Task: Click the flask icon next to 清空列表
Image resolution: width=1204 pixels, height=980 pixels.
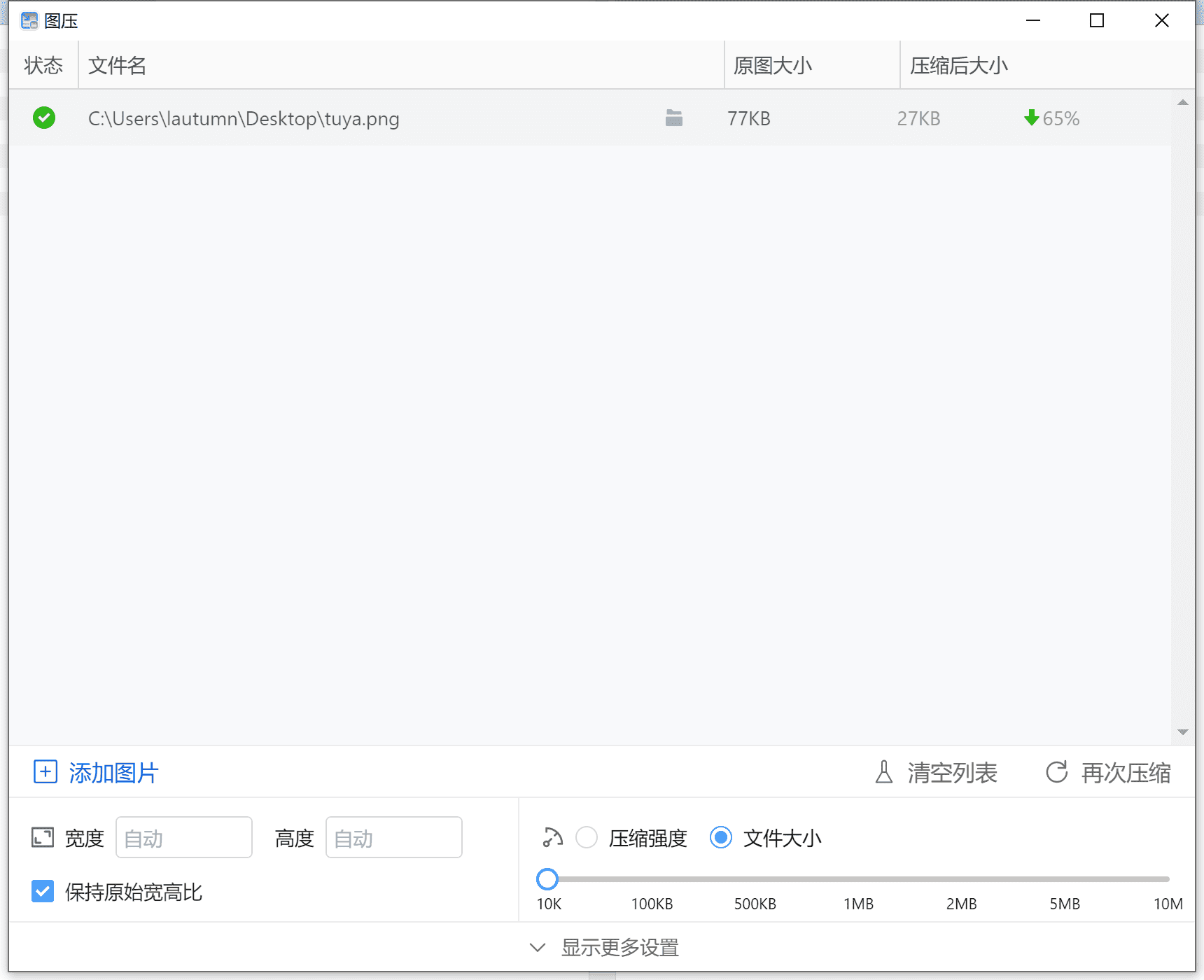Action: (883, 772)
